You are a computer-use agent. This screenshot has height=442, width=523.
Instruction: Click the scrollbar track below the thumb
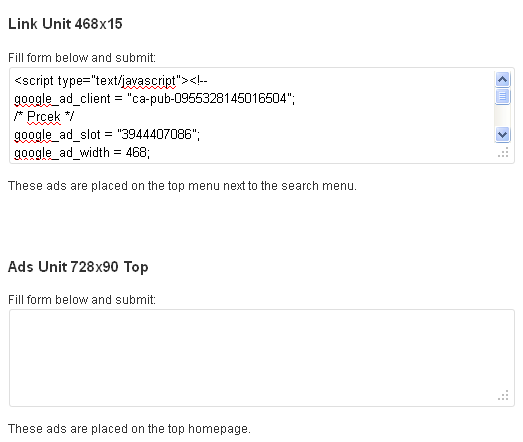502,116
